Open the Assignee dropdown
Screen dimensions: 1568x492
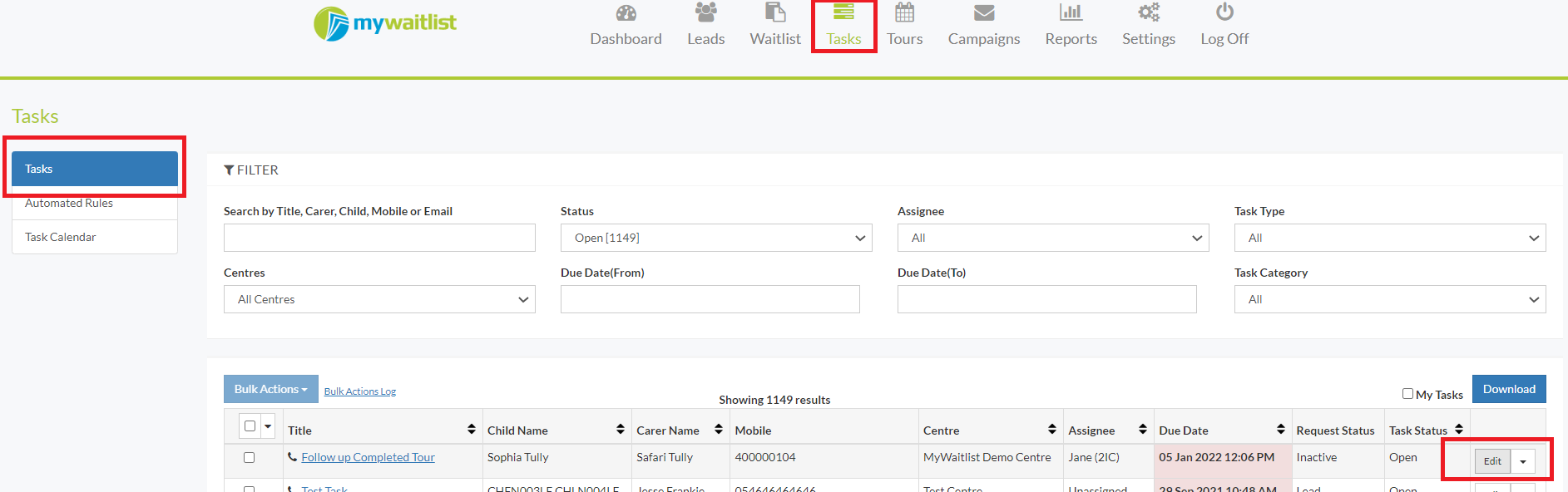point(1053,238)
